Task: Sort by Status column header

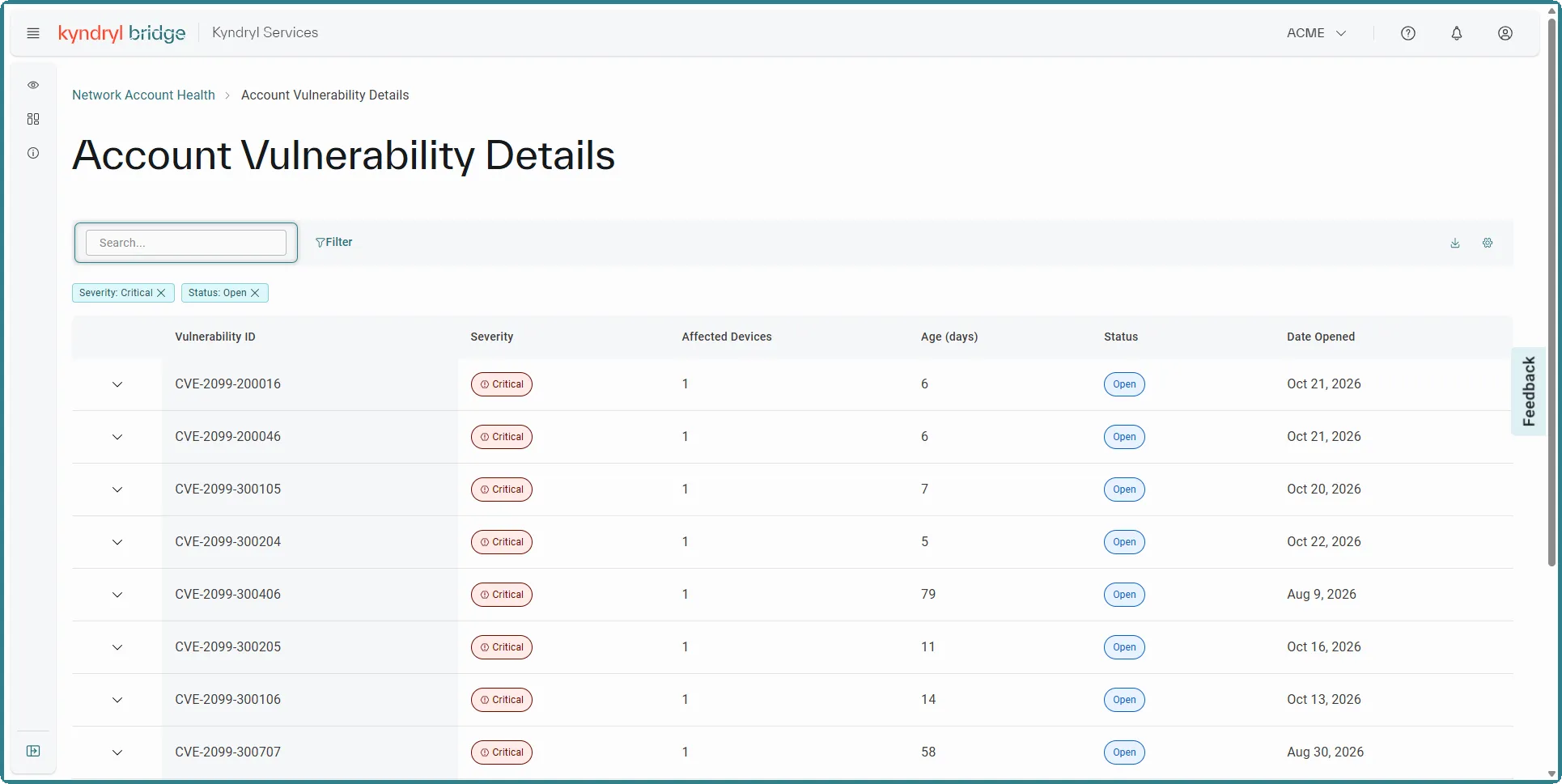Action: click(x=1121, y=337)
